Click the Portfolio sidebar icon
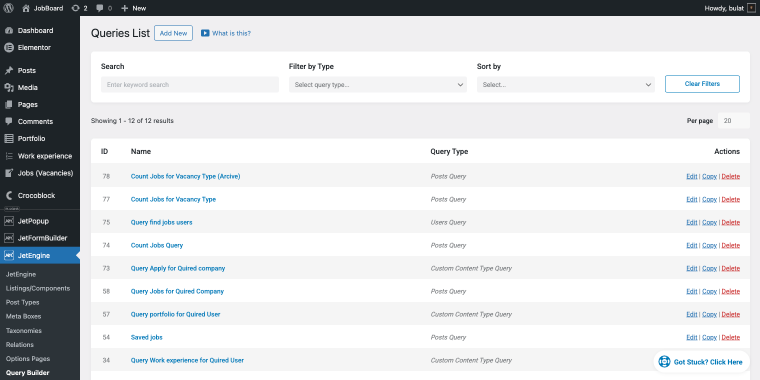The image size is (760, 380). (9, 139)
